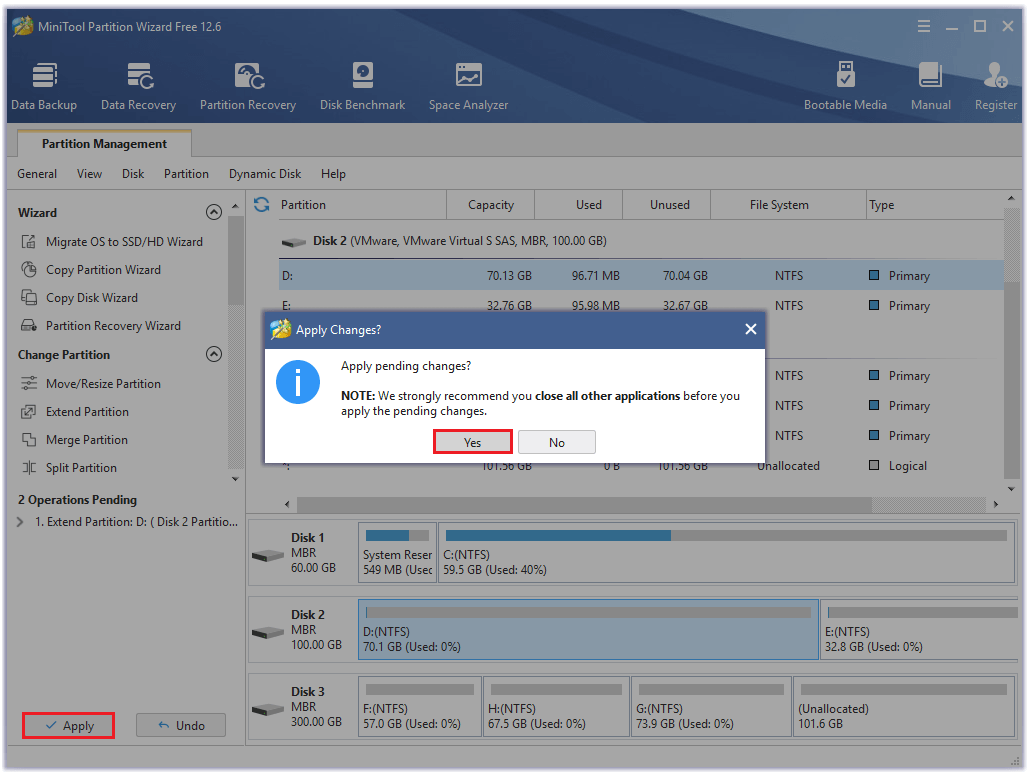Close the Apply Changes dialog with the X
1031x776 pixels.
750,329
